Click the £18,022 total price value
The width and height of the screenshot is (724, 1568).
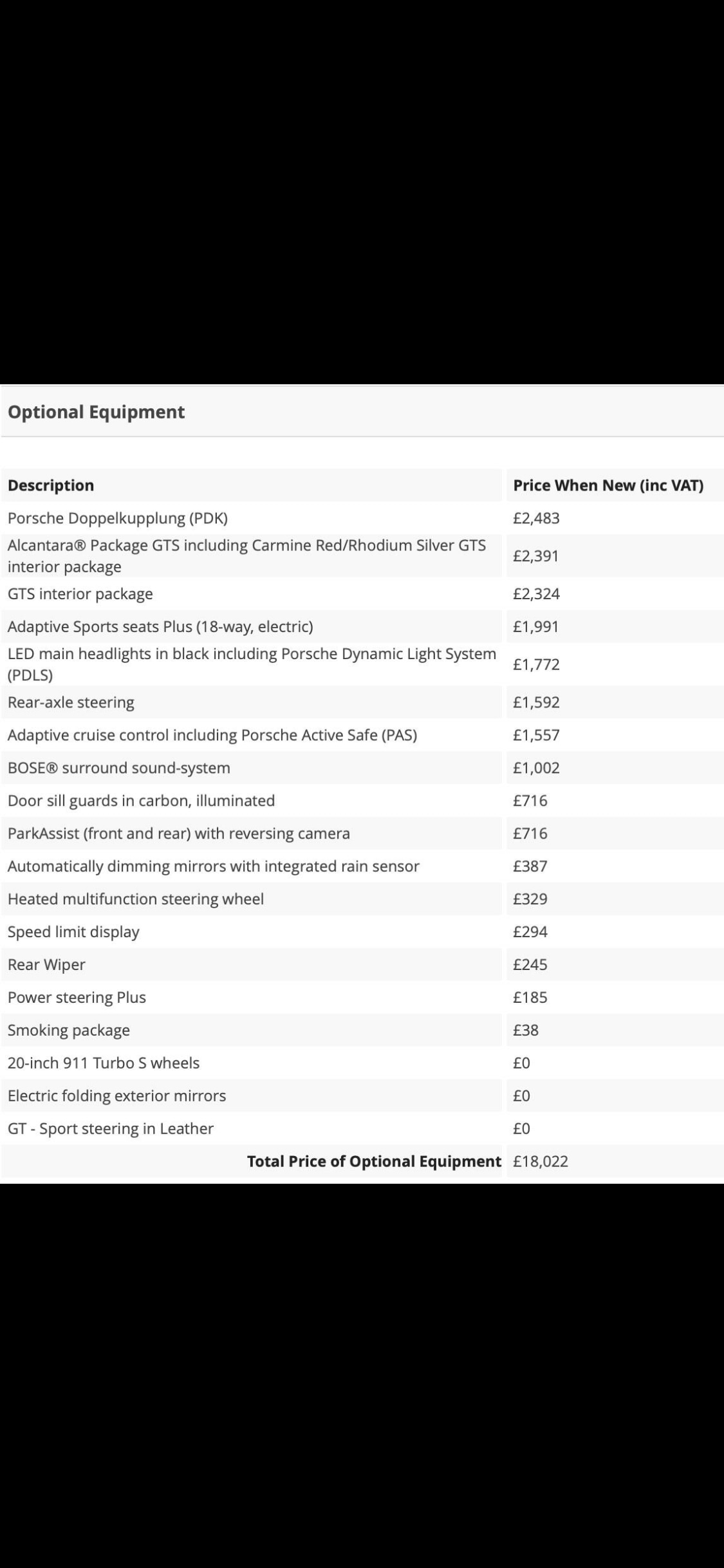click(x=541, y=1161)
